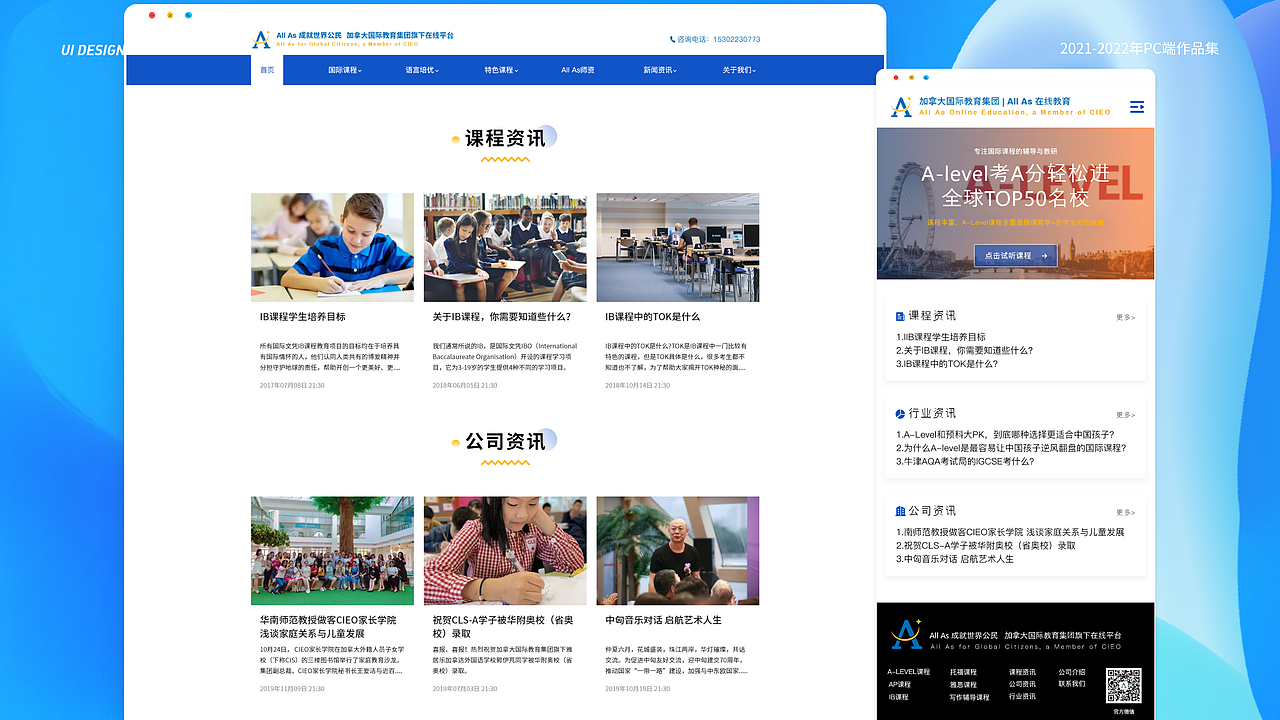
Task: Open 托福课程 footer link
Action: 963,672
